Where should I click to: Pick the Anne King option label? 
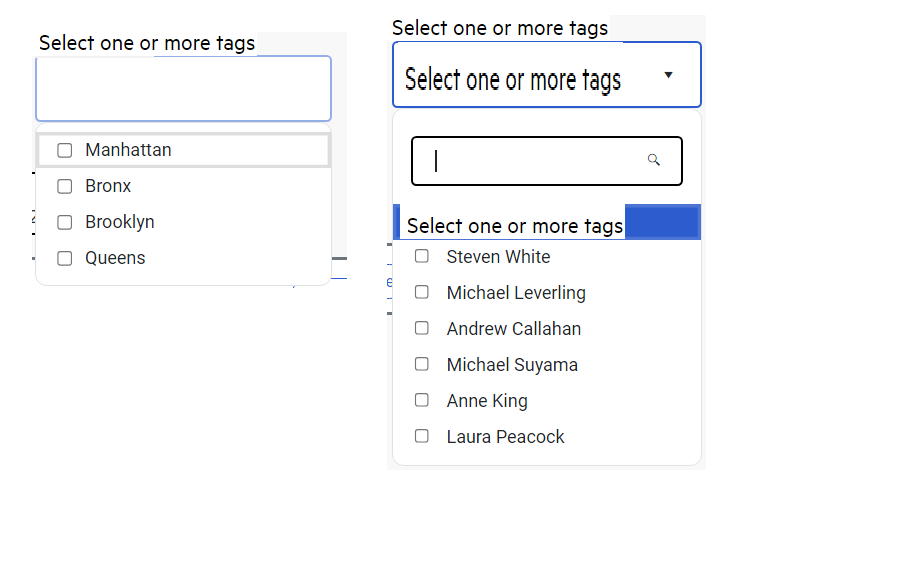(487, 401)
